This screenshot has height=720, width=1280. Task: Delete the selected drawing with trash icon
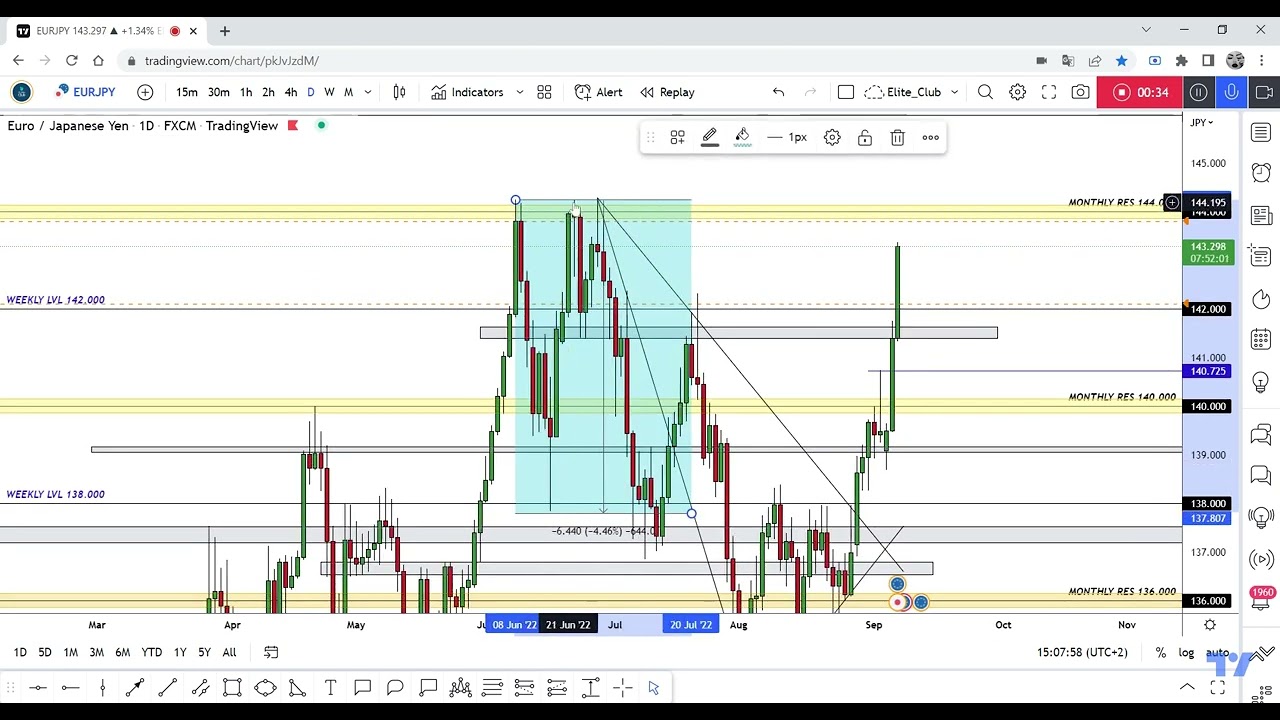pos(897,137)
